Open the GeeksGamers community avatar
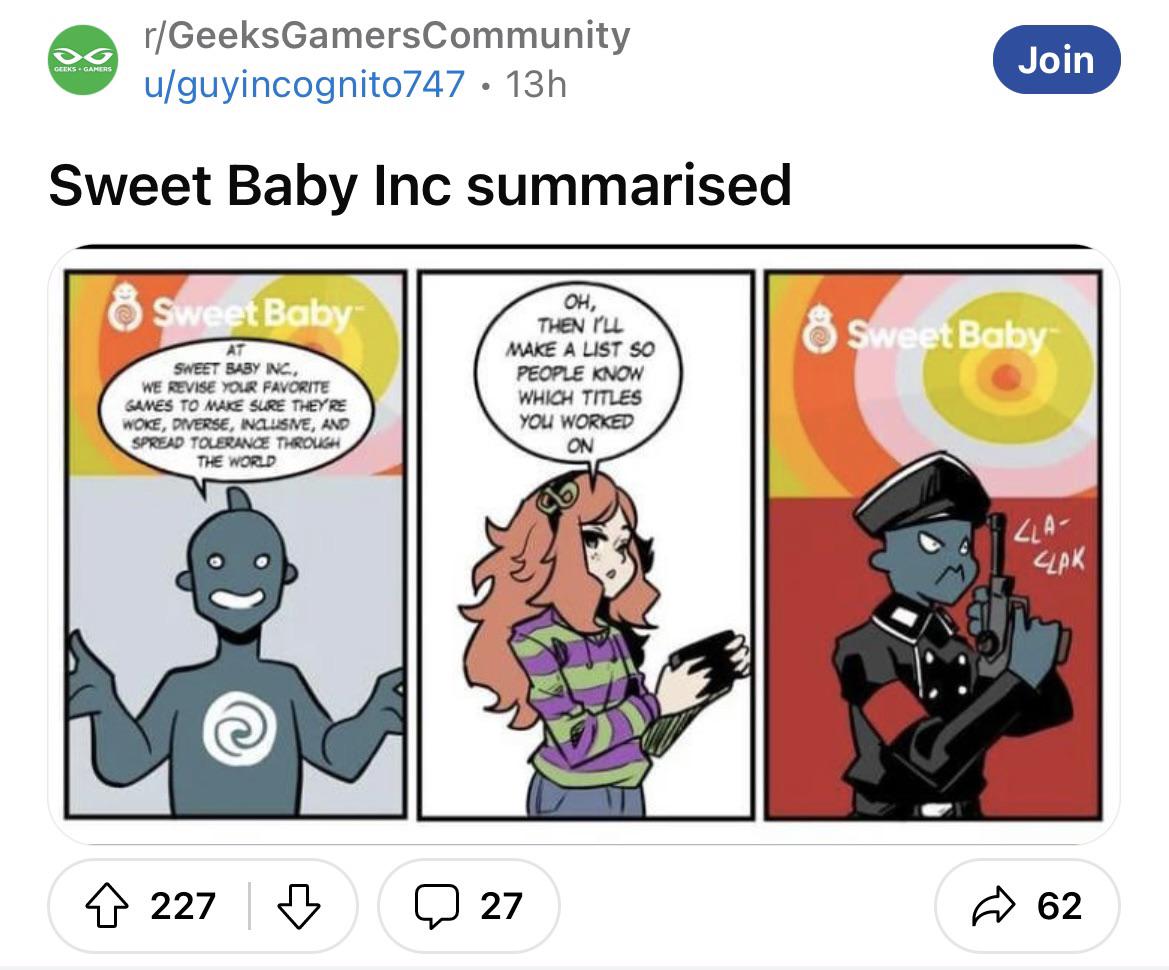 pos(83,60)
